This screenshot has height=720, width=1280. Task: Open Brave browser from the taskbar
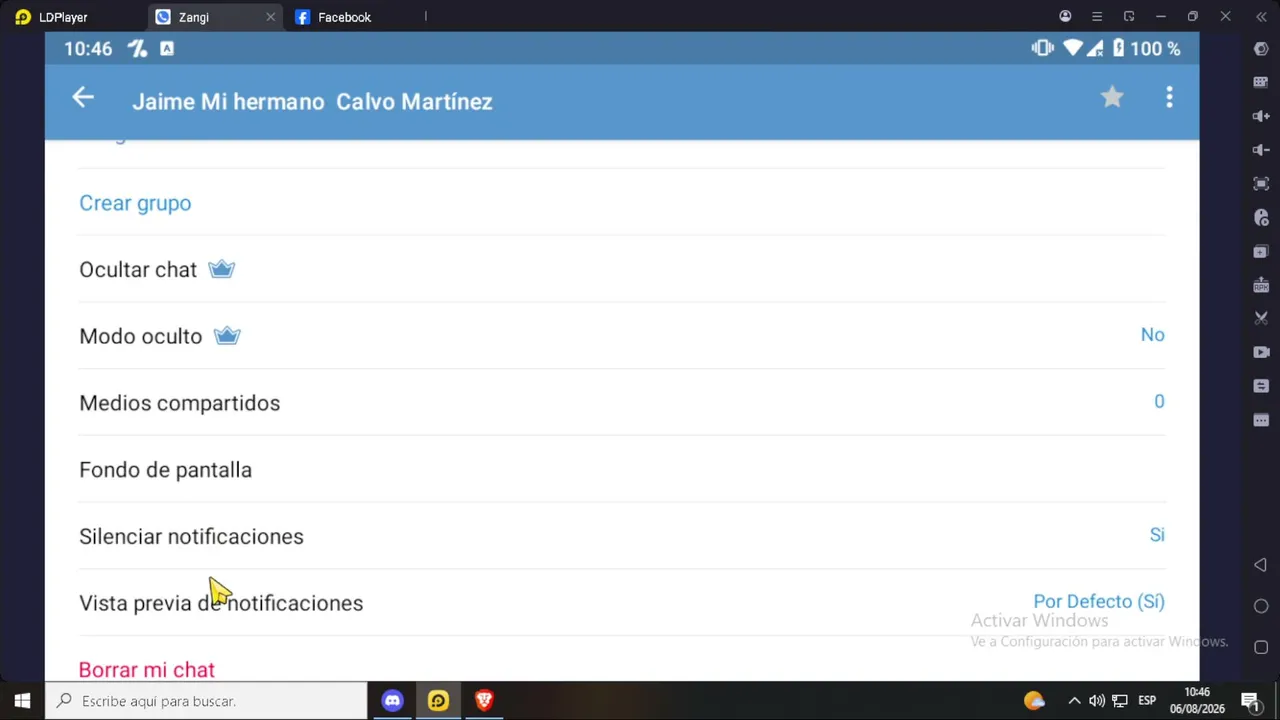(484, 701)
